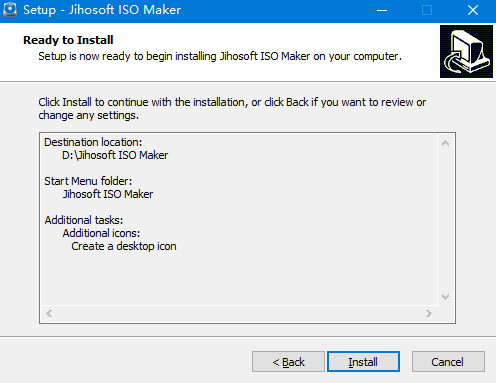Click the 'Ready to Install' heading

[68, 40]
